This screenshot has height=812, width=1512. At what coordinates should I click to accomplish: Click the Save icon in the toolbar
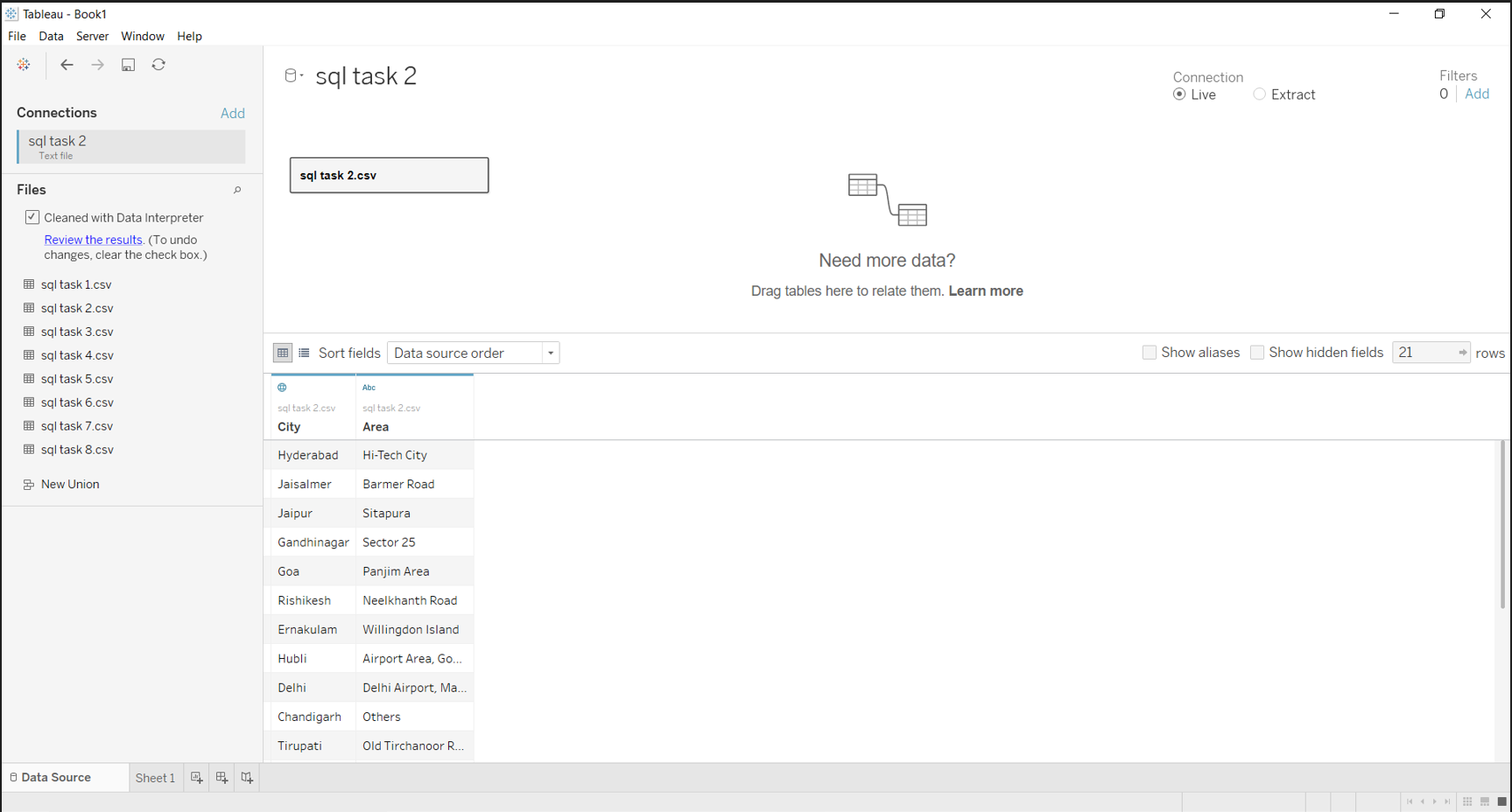[x=128, y=64]
